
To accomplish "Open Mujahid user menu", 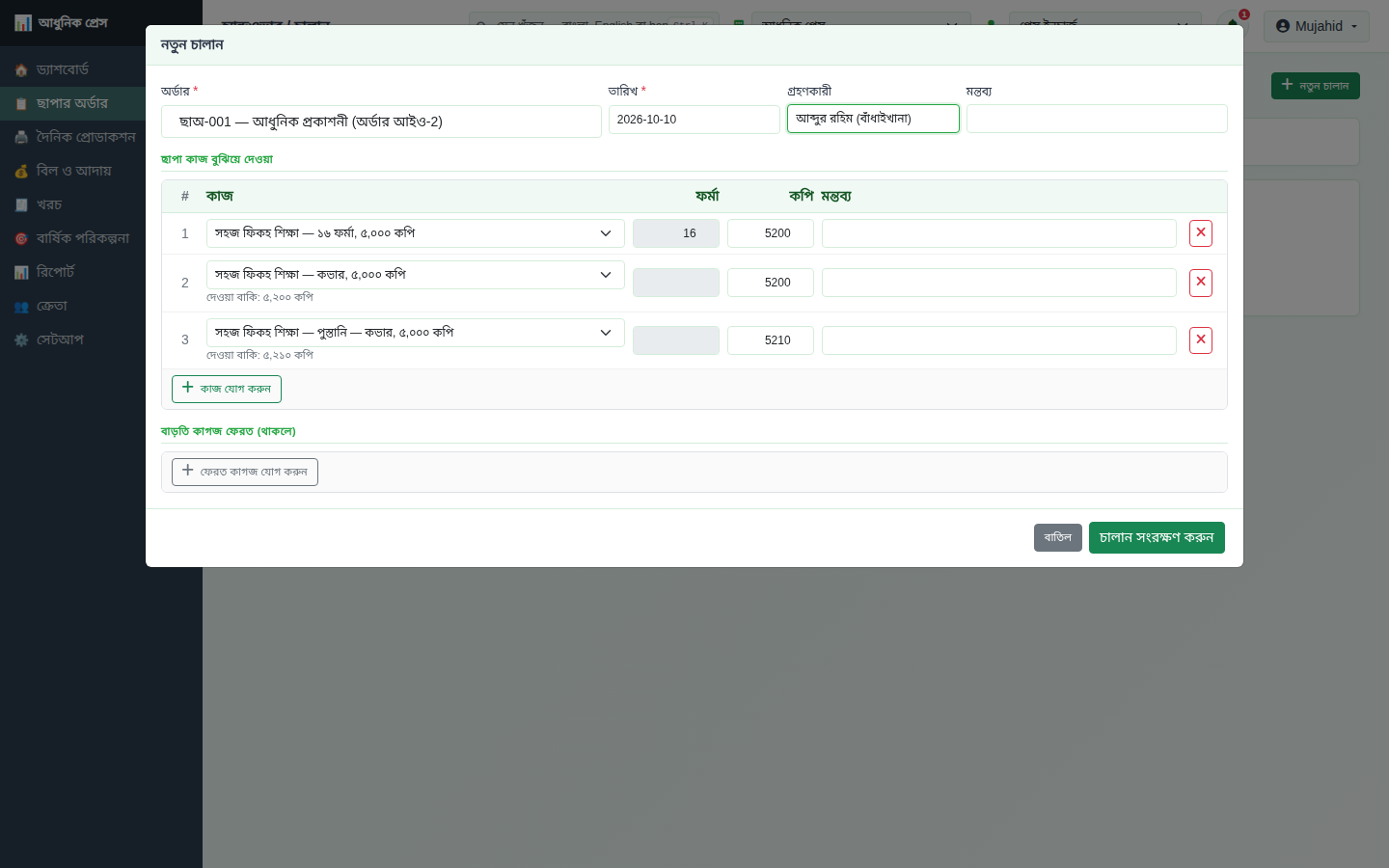I will [x=1317, y=26].
